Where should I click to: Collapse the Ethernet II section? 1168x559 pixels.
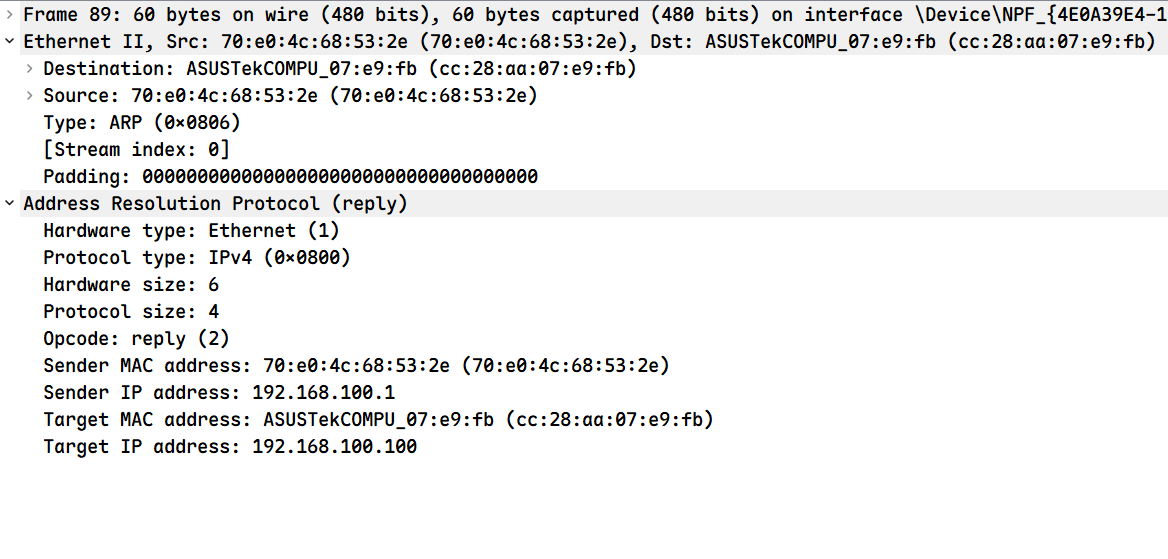9,42
